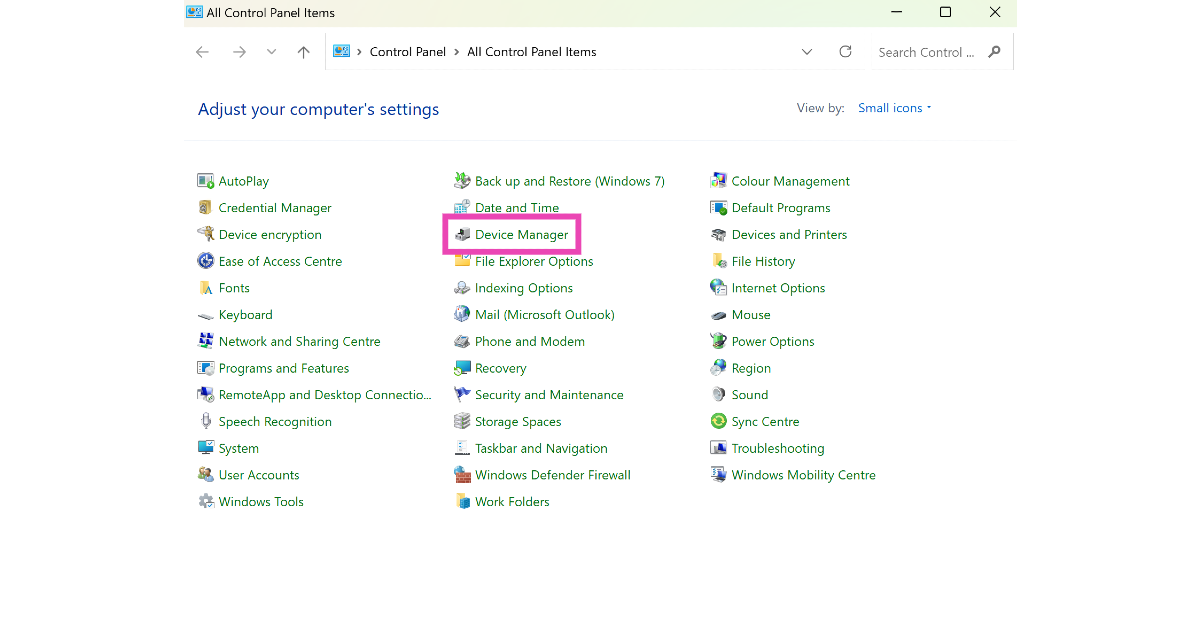Open the Sound speaker icon

click(x=718, y=395)
